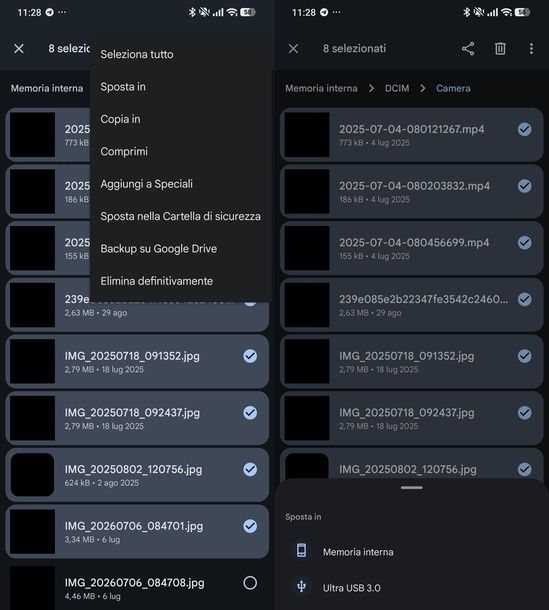Tap '8 selezionati' title in right screen

(354, 48)
